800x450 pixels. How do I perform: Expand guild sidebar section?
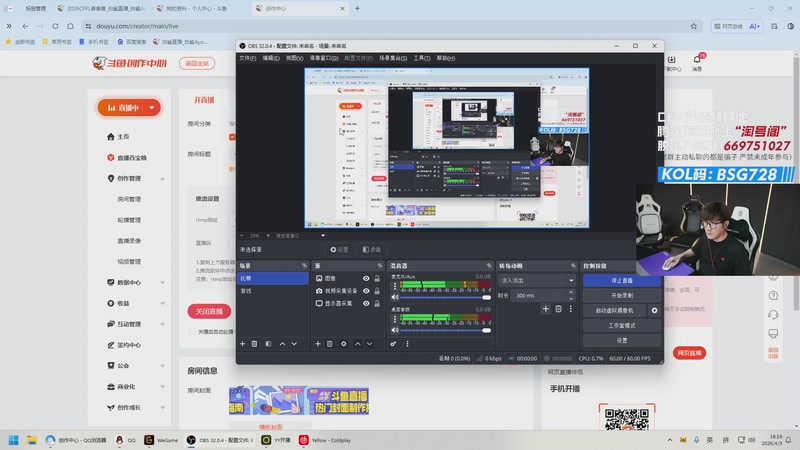[162, 366]
